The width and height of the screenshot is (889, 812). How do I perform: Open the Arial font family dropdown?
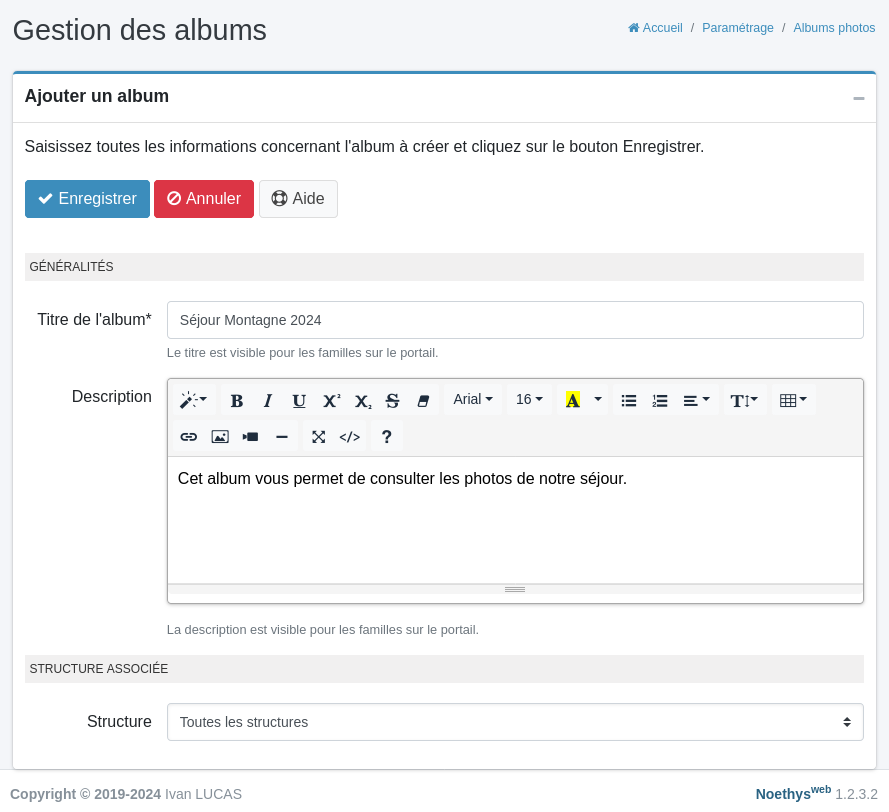pos(473,400)
